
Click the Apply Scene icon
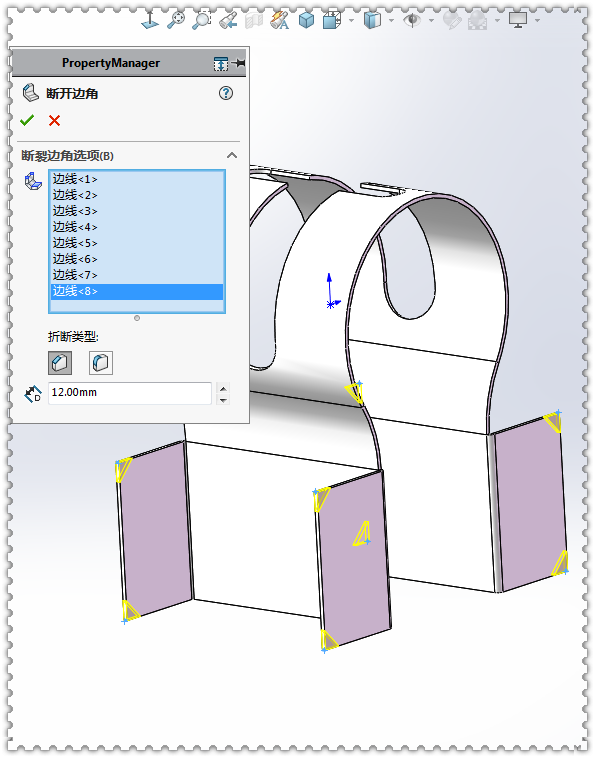478,20
